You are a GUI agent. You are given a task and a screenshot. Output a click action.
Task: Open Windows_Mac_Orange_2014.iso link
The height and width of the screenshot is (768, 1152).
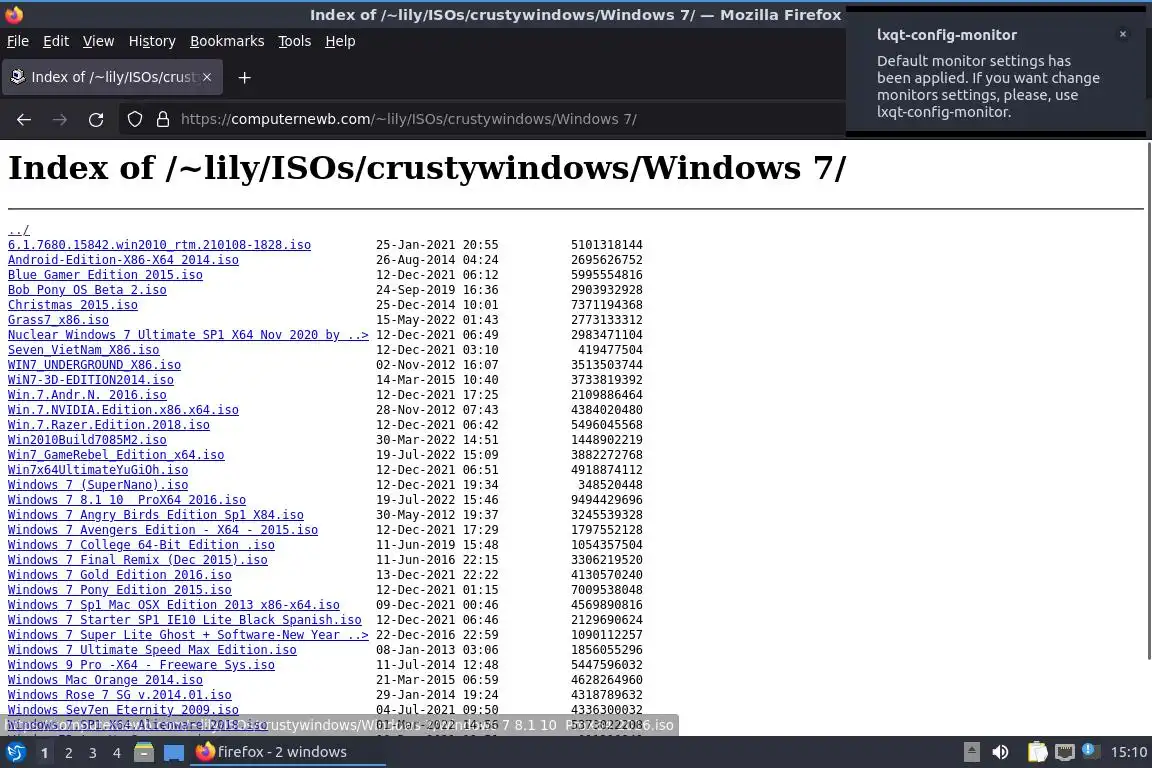[x=105, y=680]
